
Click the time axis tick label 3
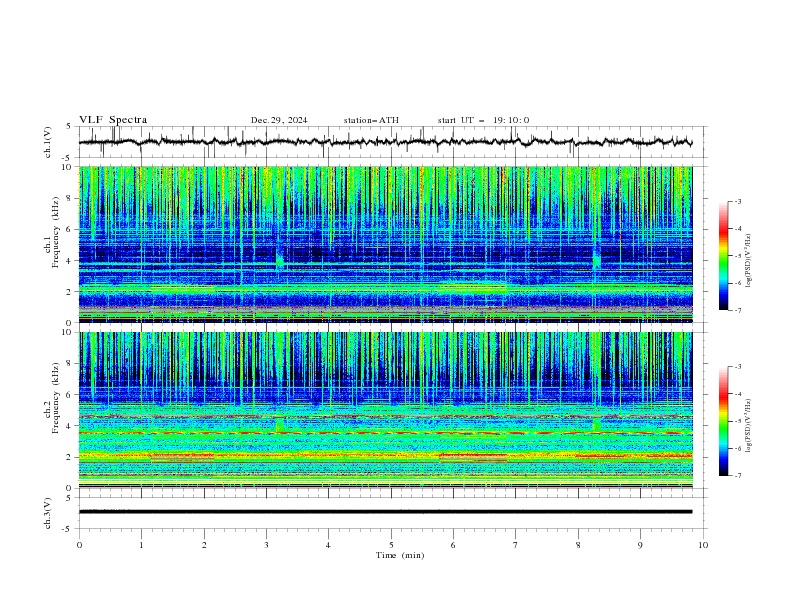pos(266,545)
